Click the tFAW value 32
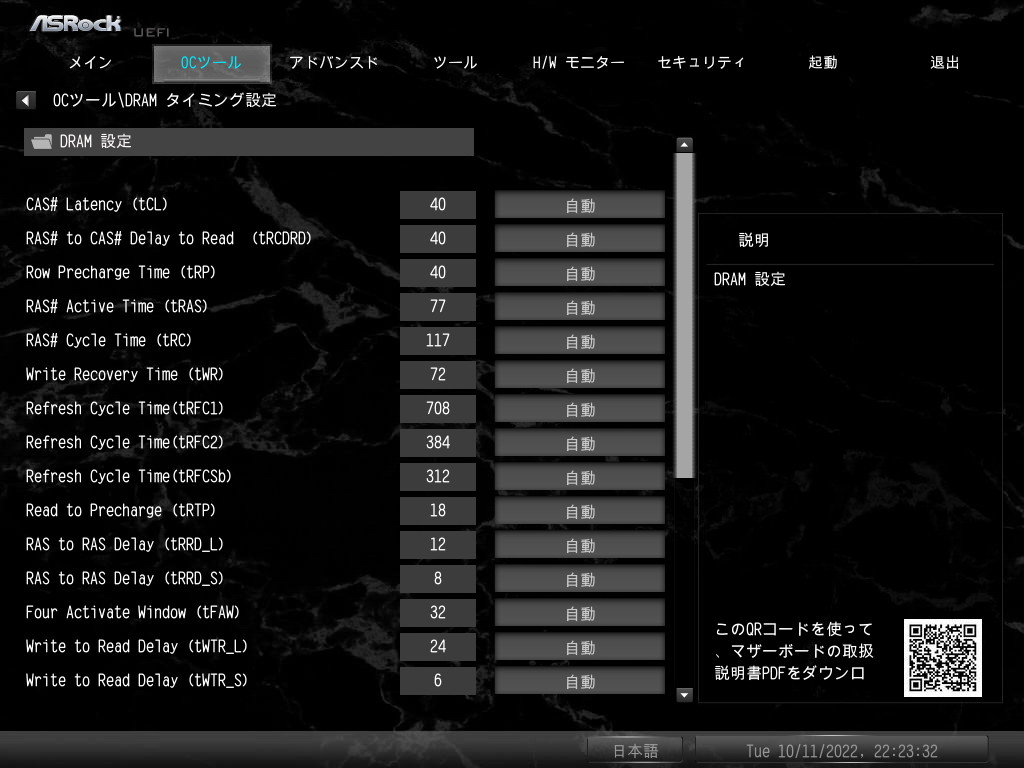 click(x=438, y=612)
